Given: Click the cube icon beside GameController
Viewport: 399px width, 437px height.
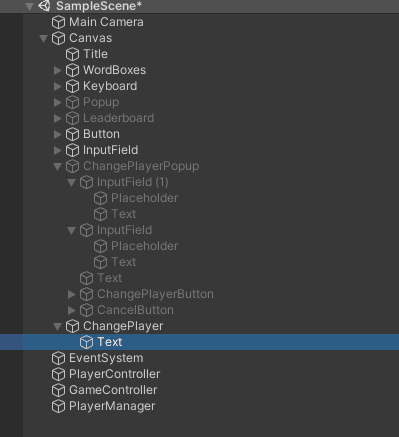Looking at the screenshot, I should pyautogui.click(x=58, y=390).
